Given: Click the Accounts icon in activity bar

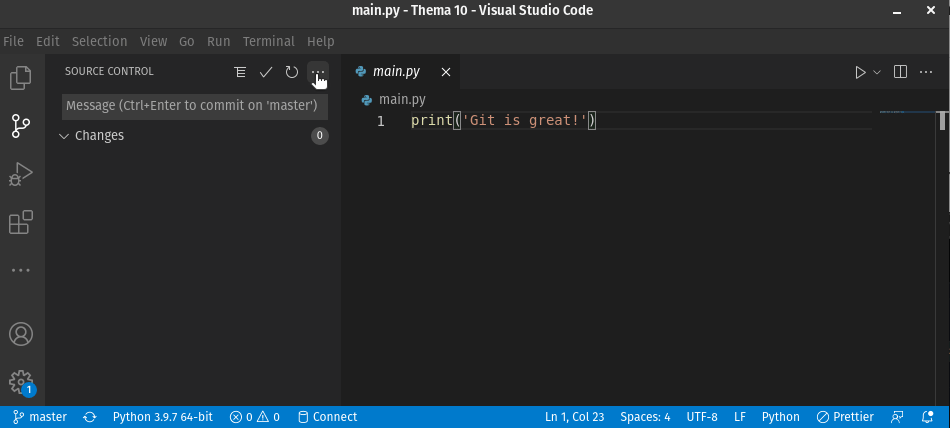Looking at the screenshot, I should click(x=20, y=334).
